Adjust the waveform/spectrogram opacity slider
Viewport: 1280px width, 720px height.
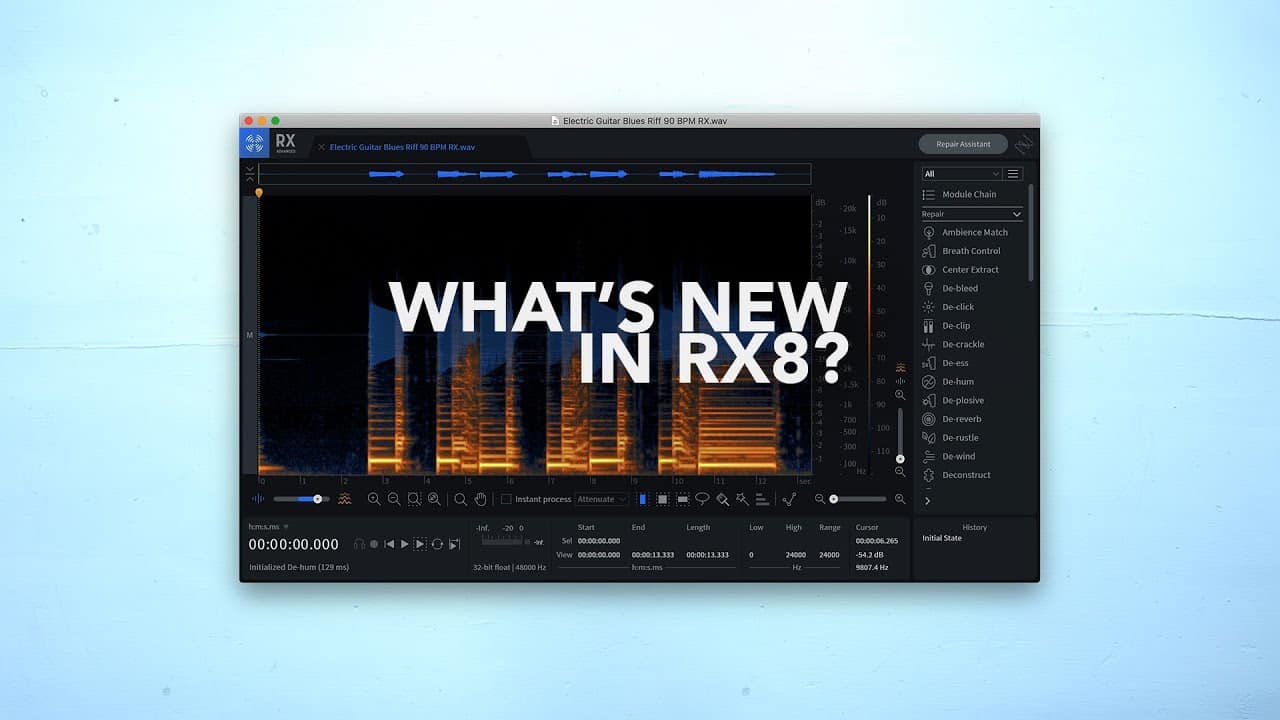[x=301, y=499]
